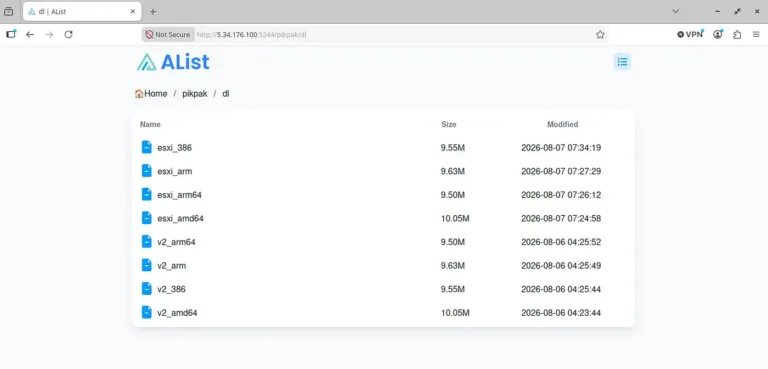Switch layout with the list view icon

(623, 62)
